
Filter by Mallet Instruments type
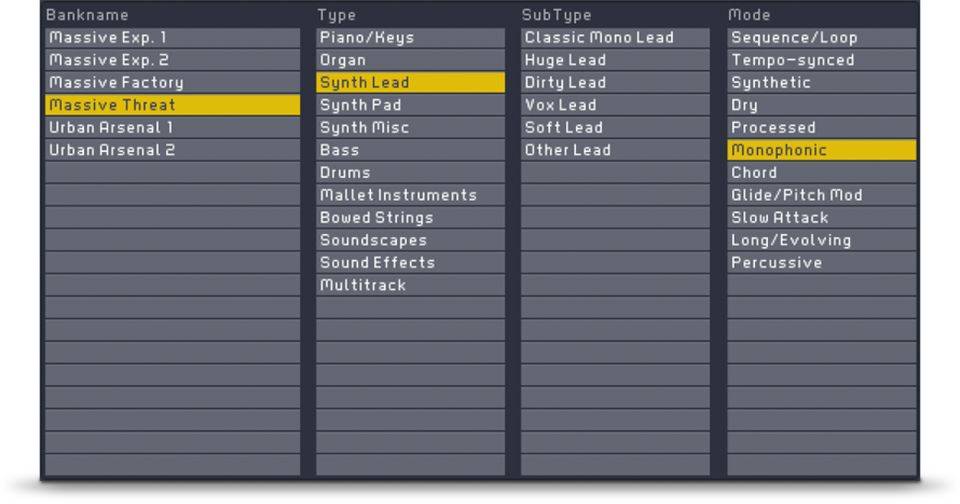tap(410, 195)
